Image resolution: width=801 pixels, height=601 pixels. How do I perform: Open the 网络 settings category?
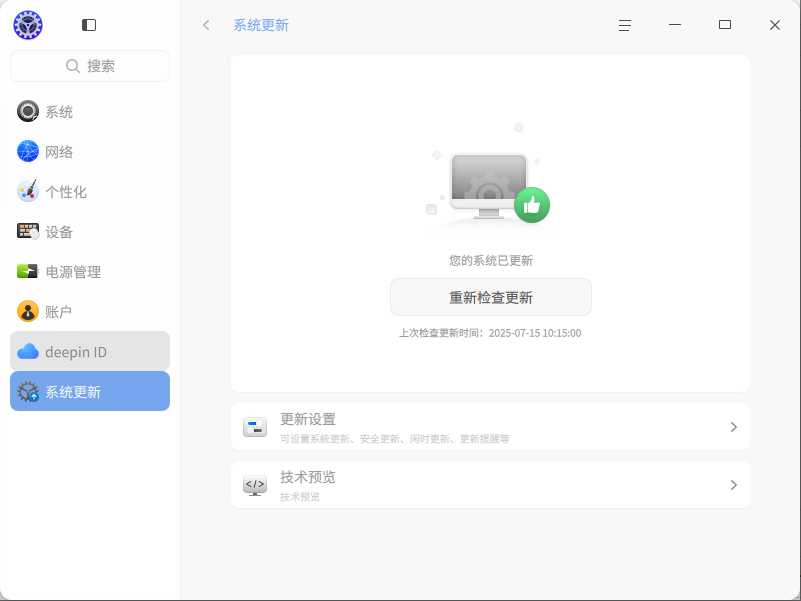click(x=90, y=151)
